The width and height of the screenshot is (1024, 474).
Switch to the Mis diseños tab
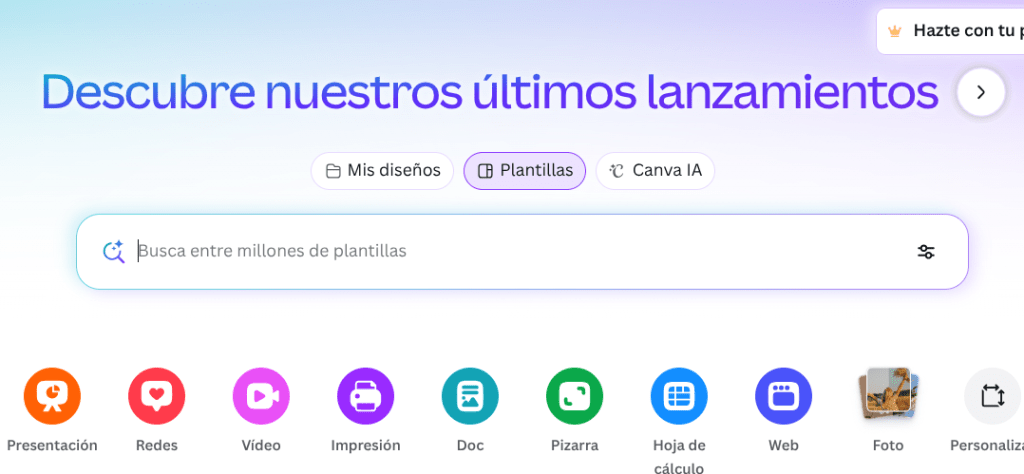pyautogui.click(x=382, y=171)
